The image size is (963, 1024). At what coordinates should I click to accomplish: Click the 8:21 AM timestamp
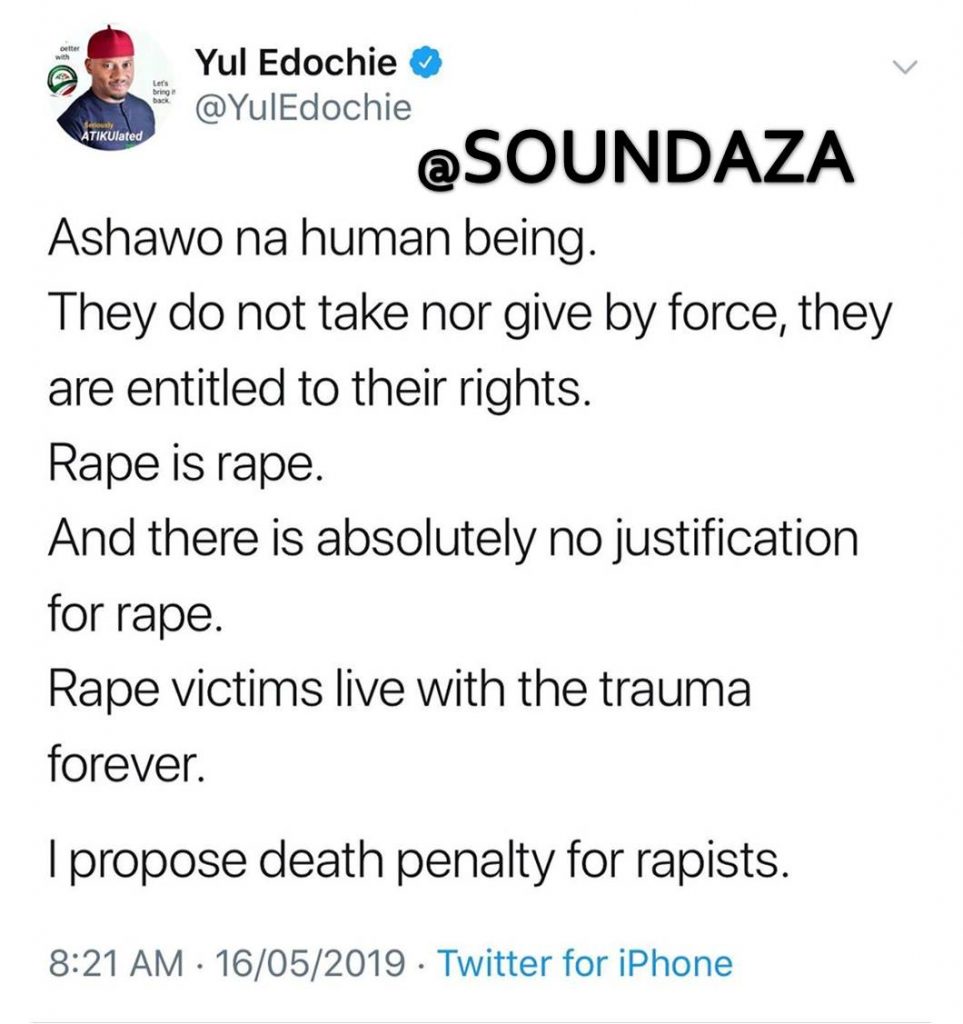[115, 964]
